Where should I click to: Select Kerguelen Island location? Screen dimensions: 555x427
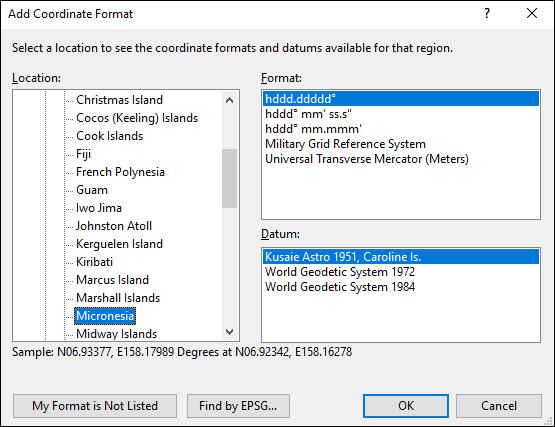point(119,244)
